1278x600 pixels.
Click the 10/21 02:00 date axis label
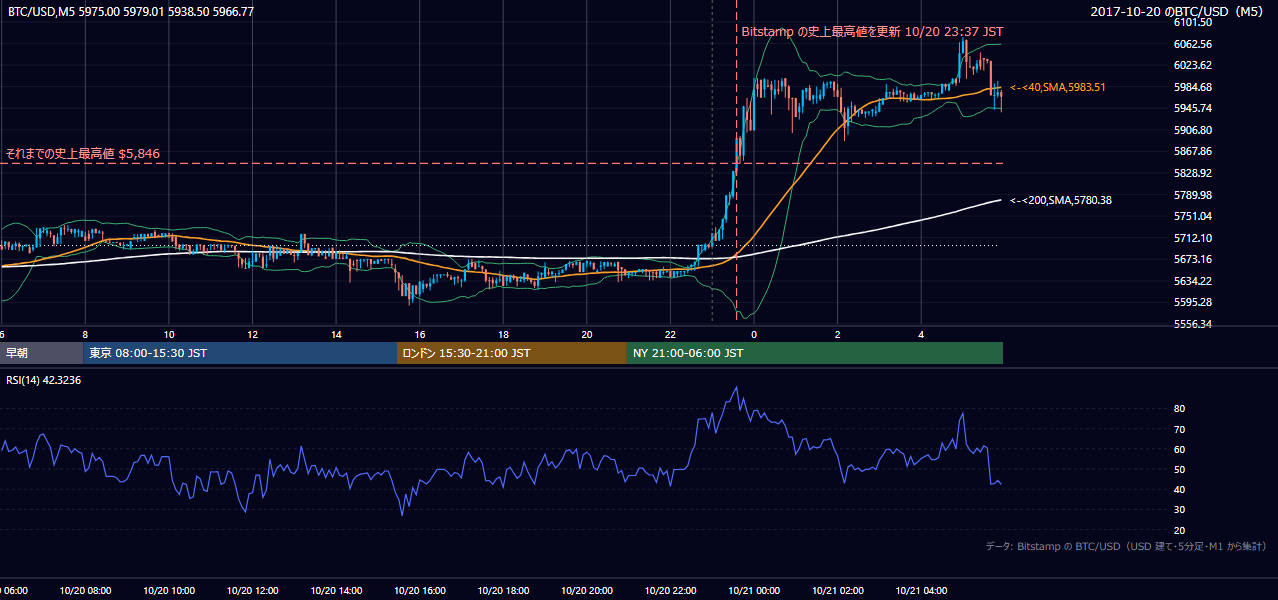click(x=838, y=591)
